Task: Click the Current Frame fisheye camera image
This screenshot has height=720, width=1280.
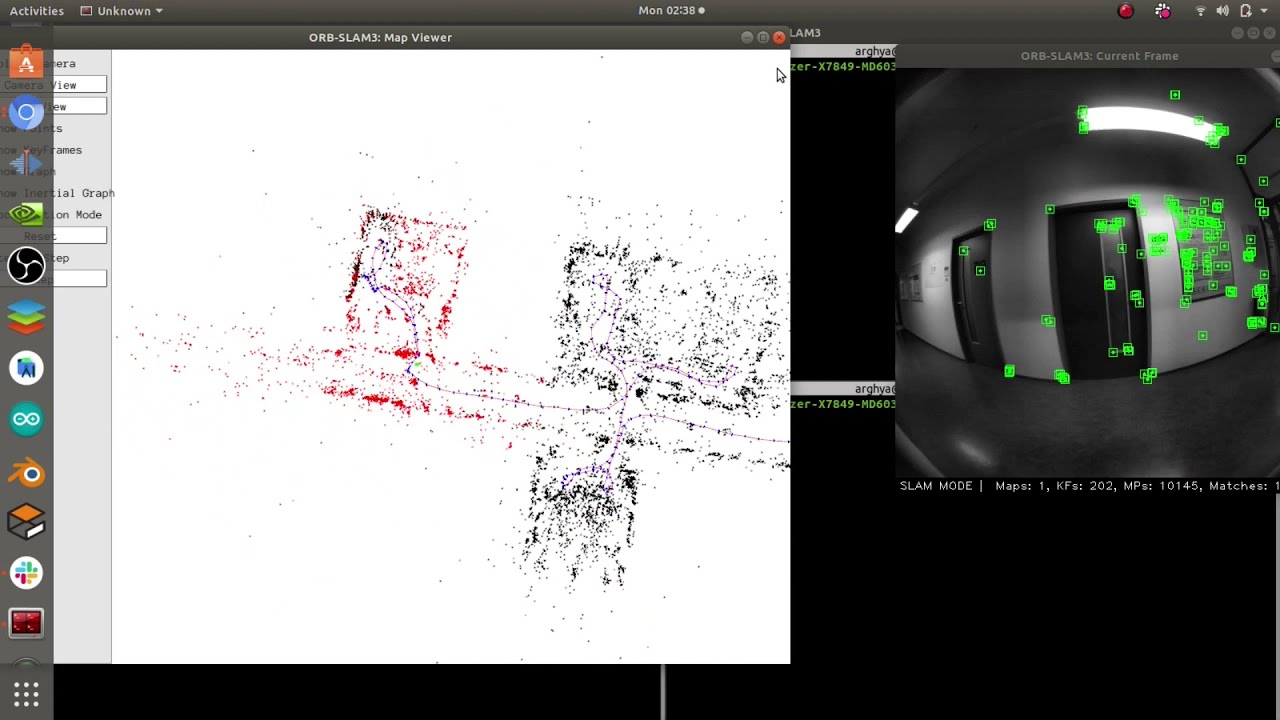Action: [1087, 273]
